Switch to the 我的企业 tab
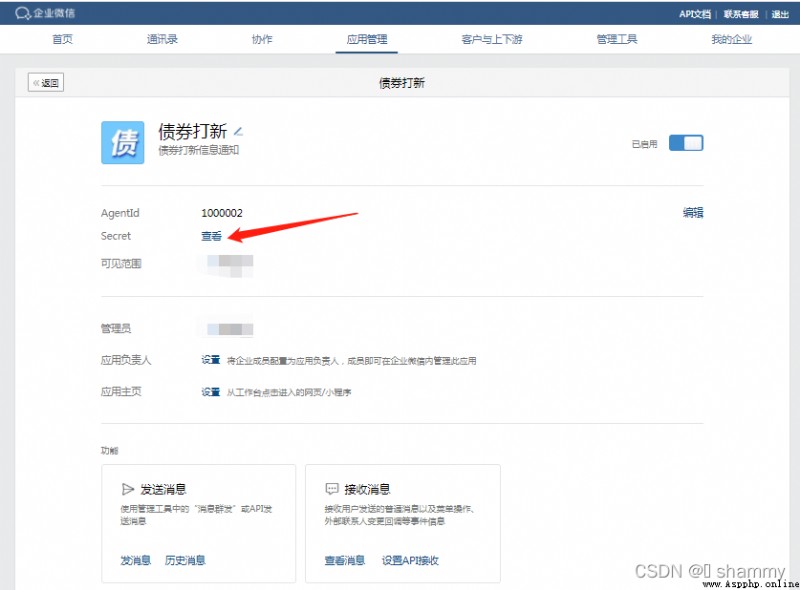800x590 pixels. (x=732, y=39)
